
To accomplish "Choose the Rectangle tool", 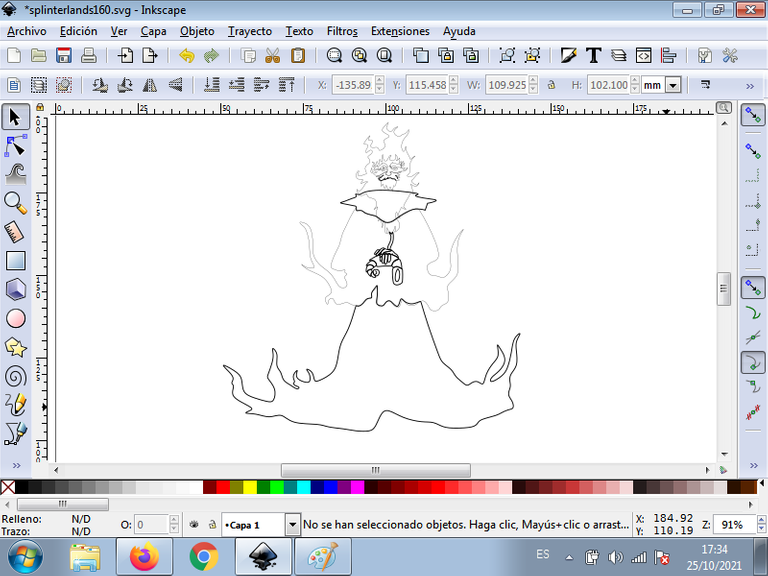I will coord(15,261).
